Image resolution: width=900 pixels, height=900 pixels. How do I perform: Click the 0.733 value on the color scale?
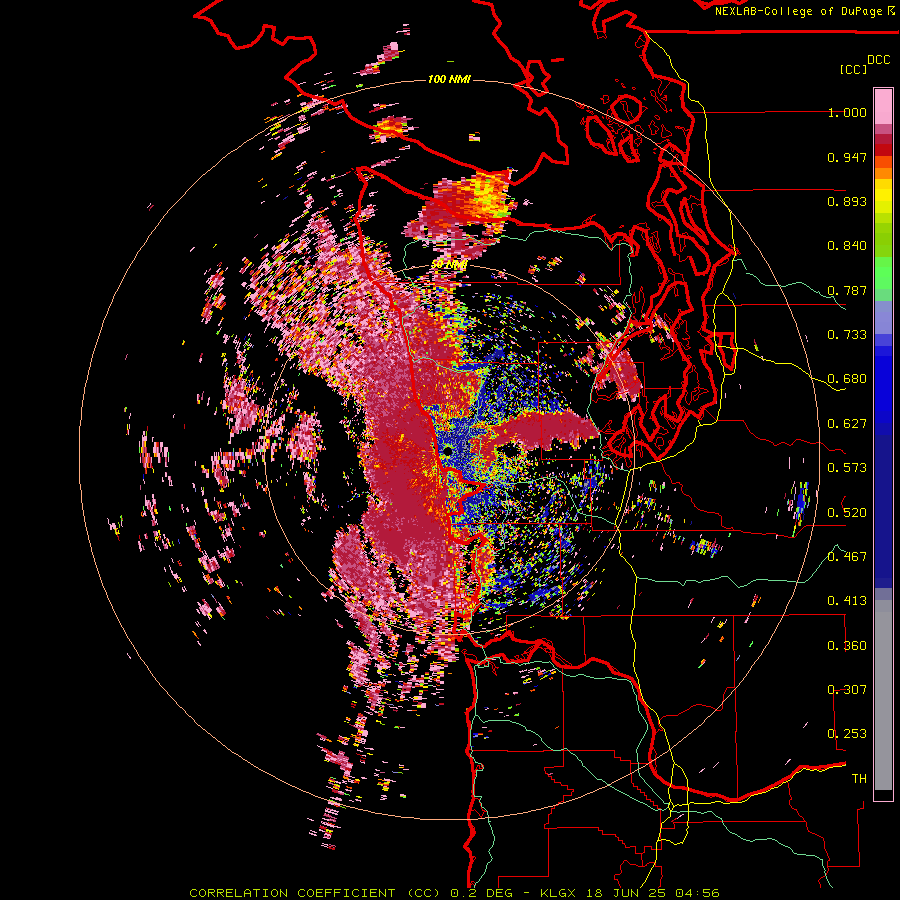coord(847,335)
